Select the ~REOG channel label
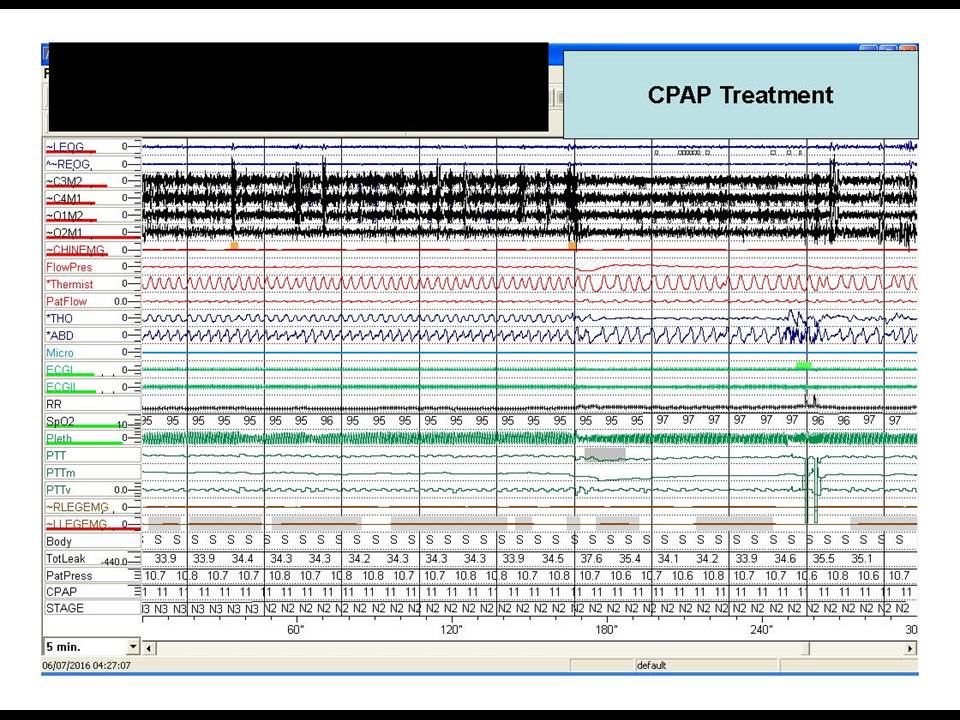 point(67,164)
